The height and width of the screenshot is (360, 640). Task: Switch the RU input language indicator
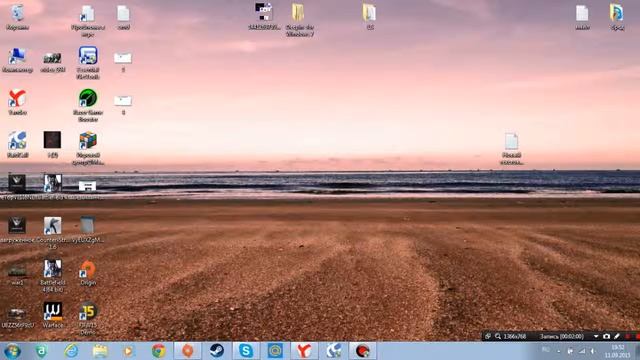pos(546,350)
